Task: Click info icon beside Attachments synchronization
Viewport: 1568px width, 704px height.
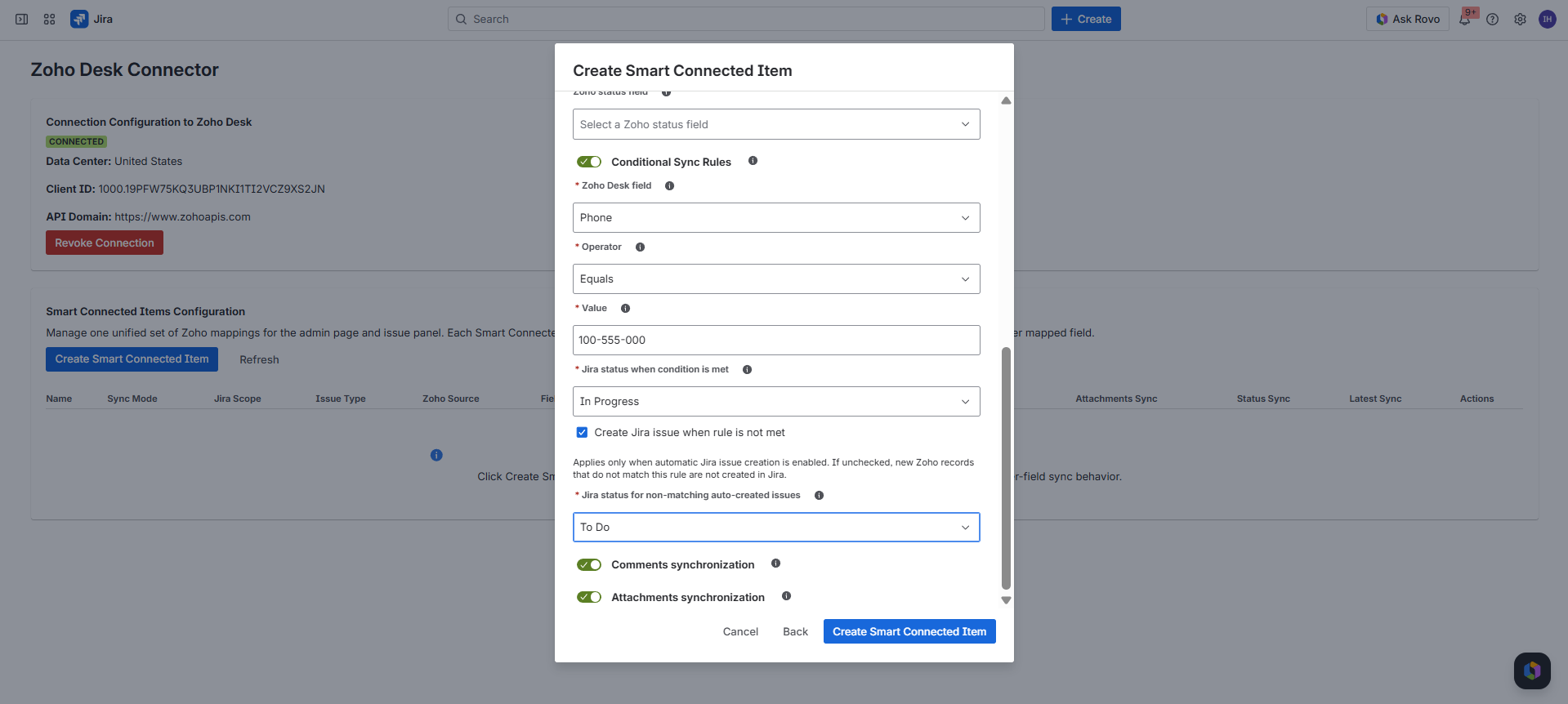Action: click(786, 596)
